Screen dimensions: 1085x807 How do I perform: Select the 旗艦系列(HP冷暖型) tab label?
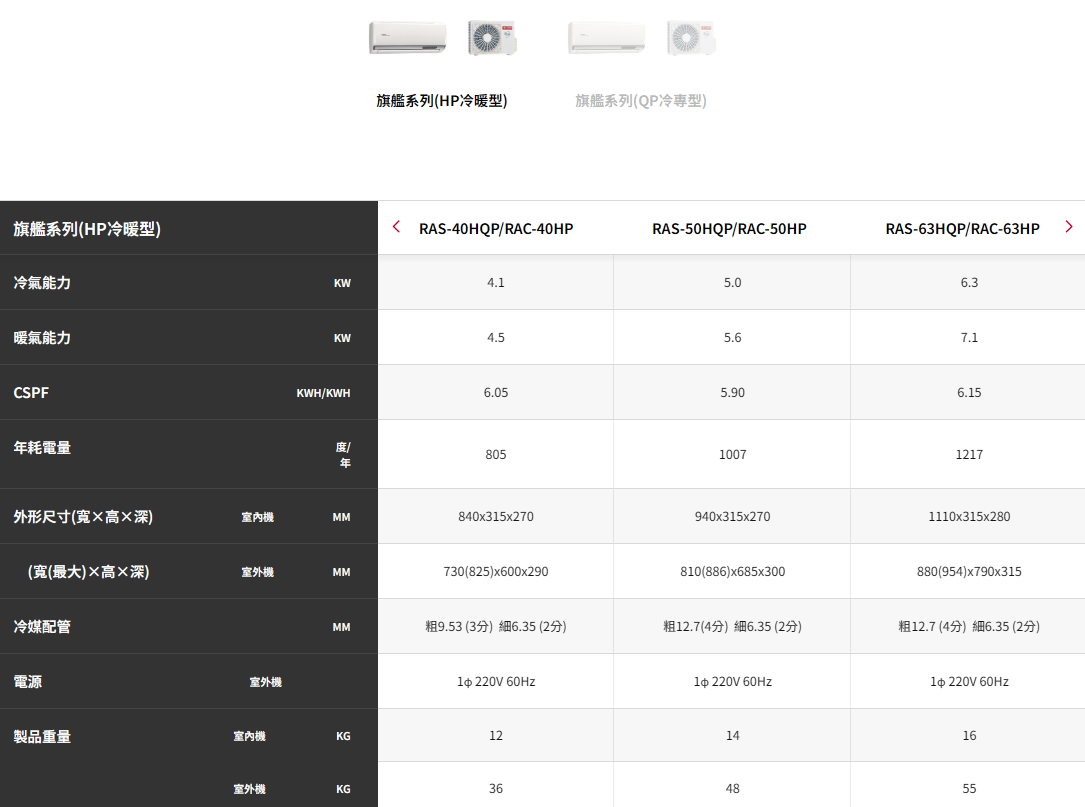point(442,101)
